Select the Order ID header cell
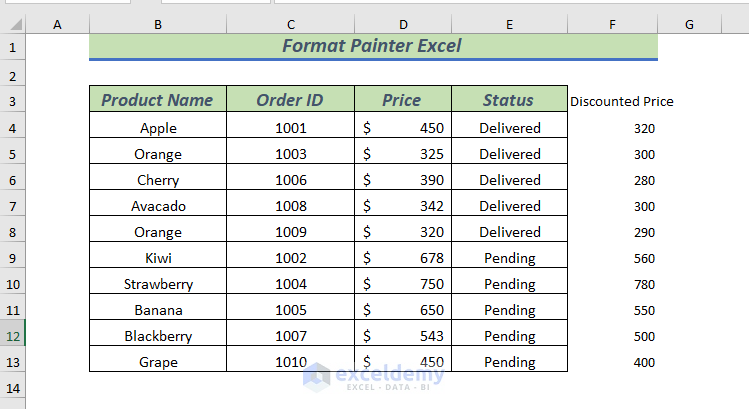The width and height of the screenshot is (749, 409). (290, 100)
